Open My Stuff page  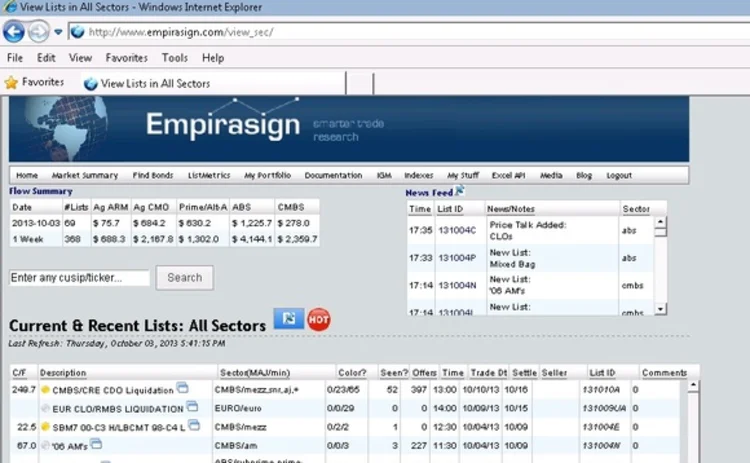(463, 176)
